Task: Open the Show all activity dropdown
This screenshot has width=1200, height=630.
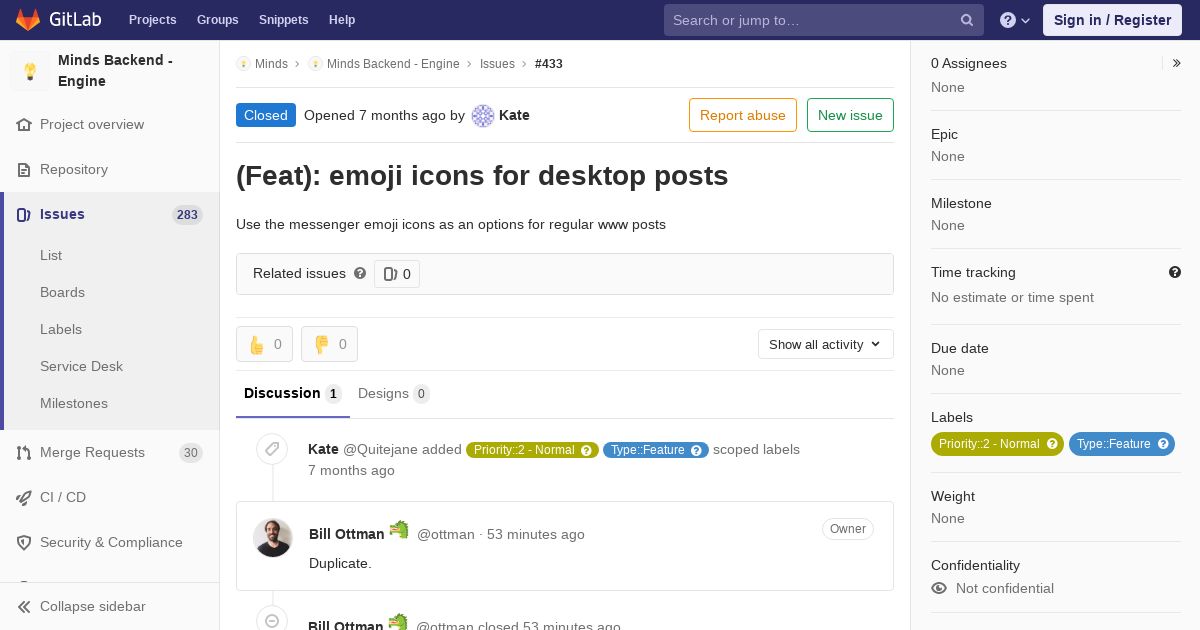Action: (x=826, y=344)
